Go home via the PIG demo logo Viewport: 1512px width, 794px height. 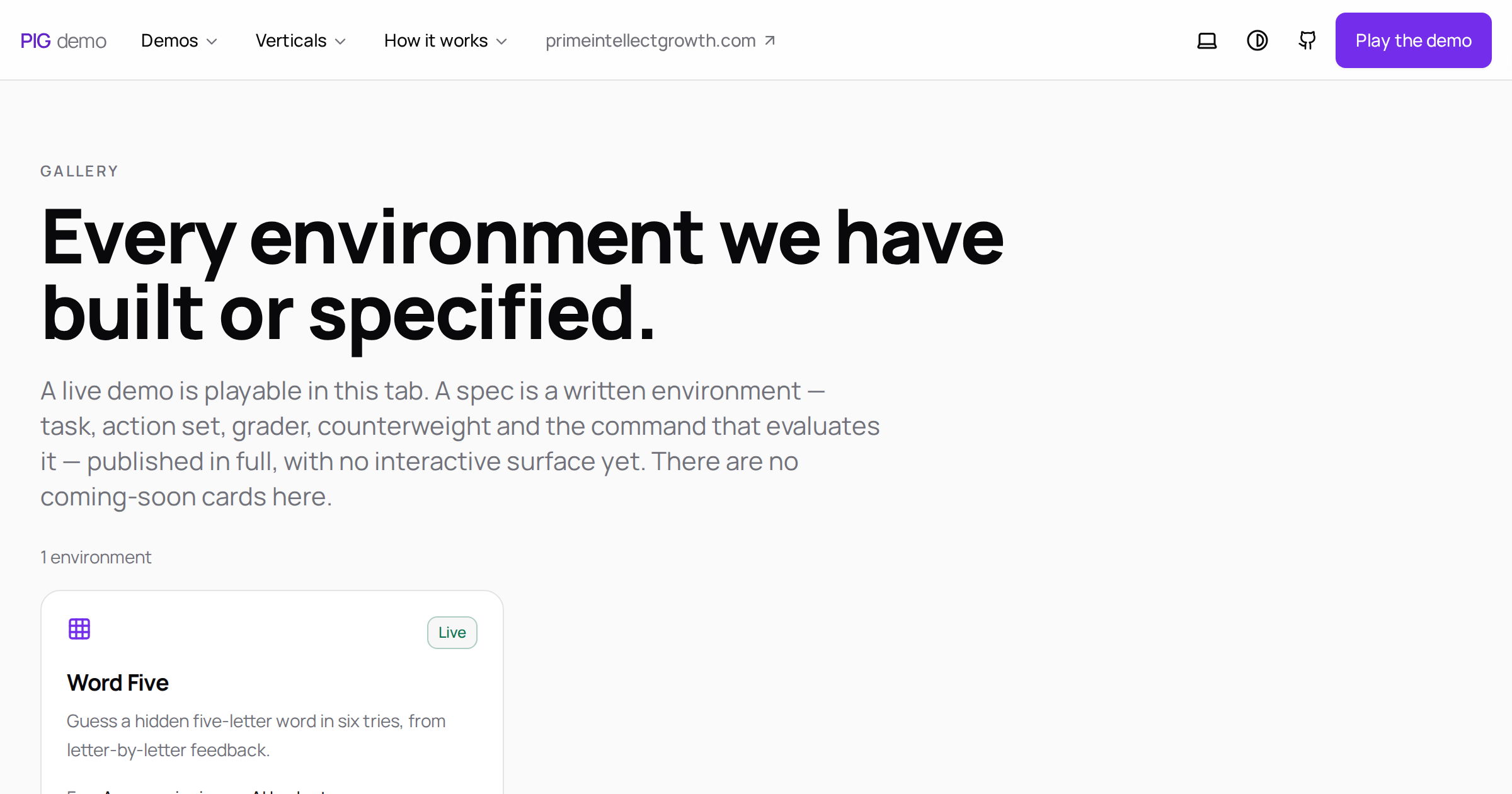tap(63, 41)
